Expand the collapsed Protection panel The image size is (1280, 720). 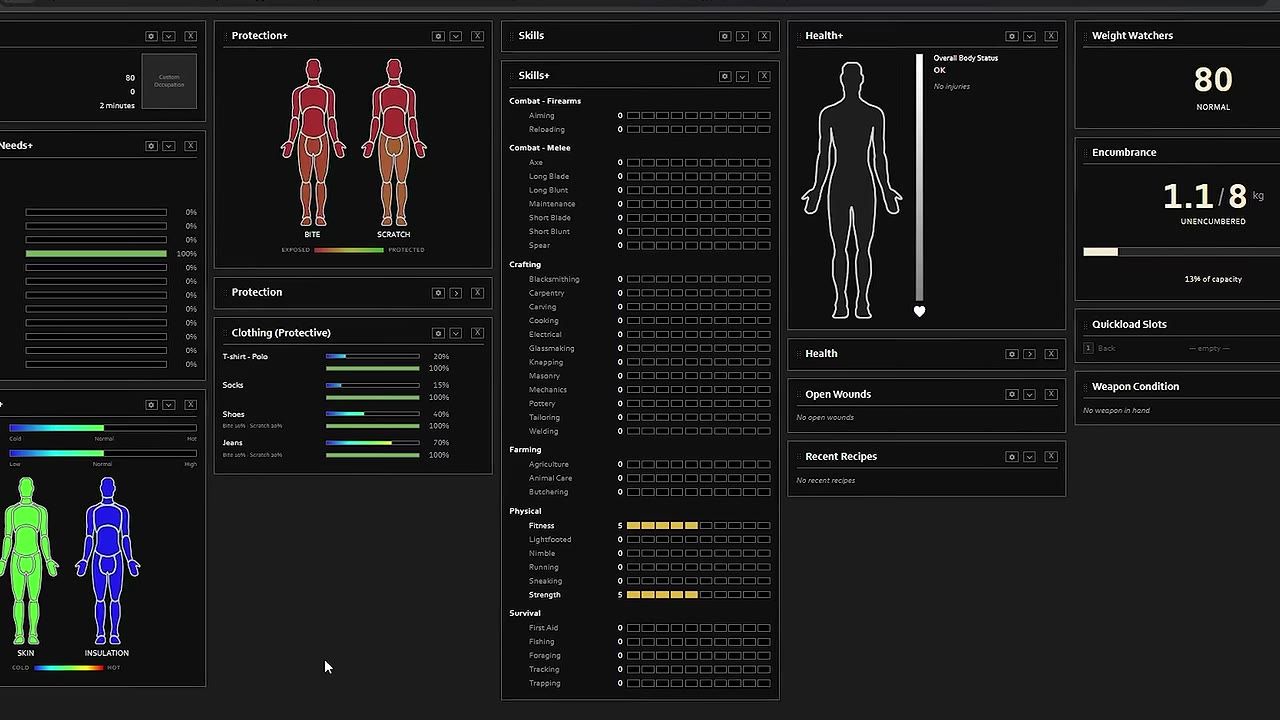pos(456,293)
